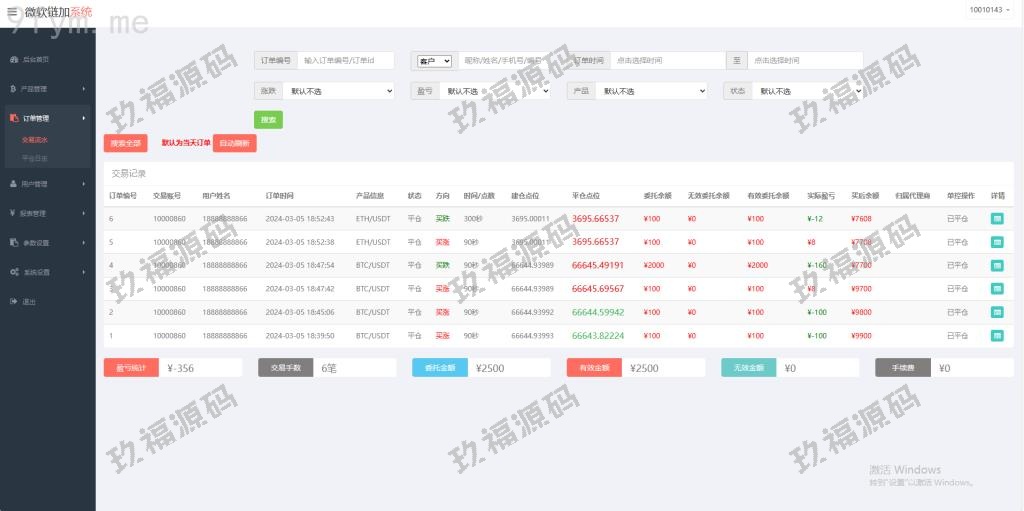Open details icon for order 5
Viewport: 1024px width, 511px height.
(997, 242)
